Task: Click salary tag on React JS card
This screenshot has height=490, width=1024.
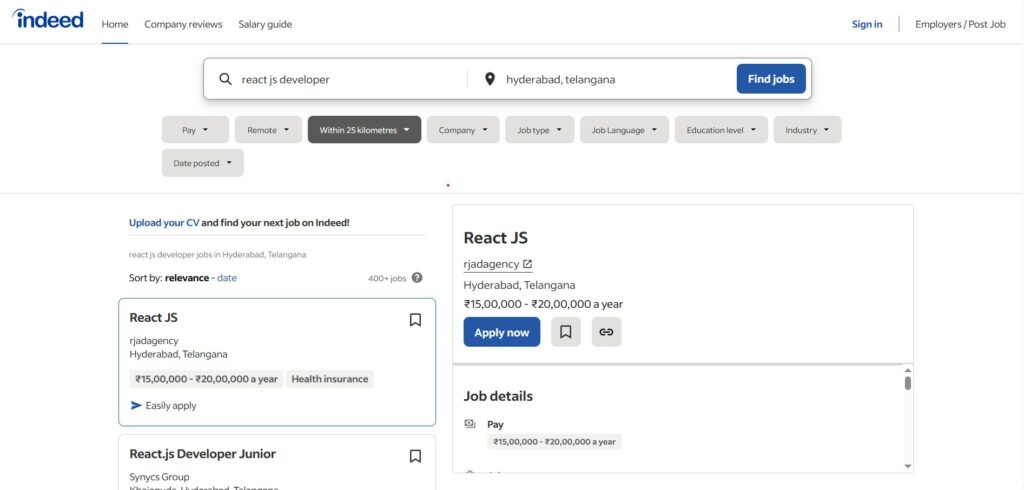Action: [x=206, y=379]
